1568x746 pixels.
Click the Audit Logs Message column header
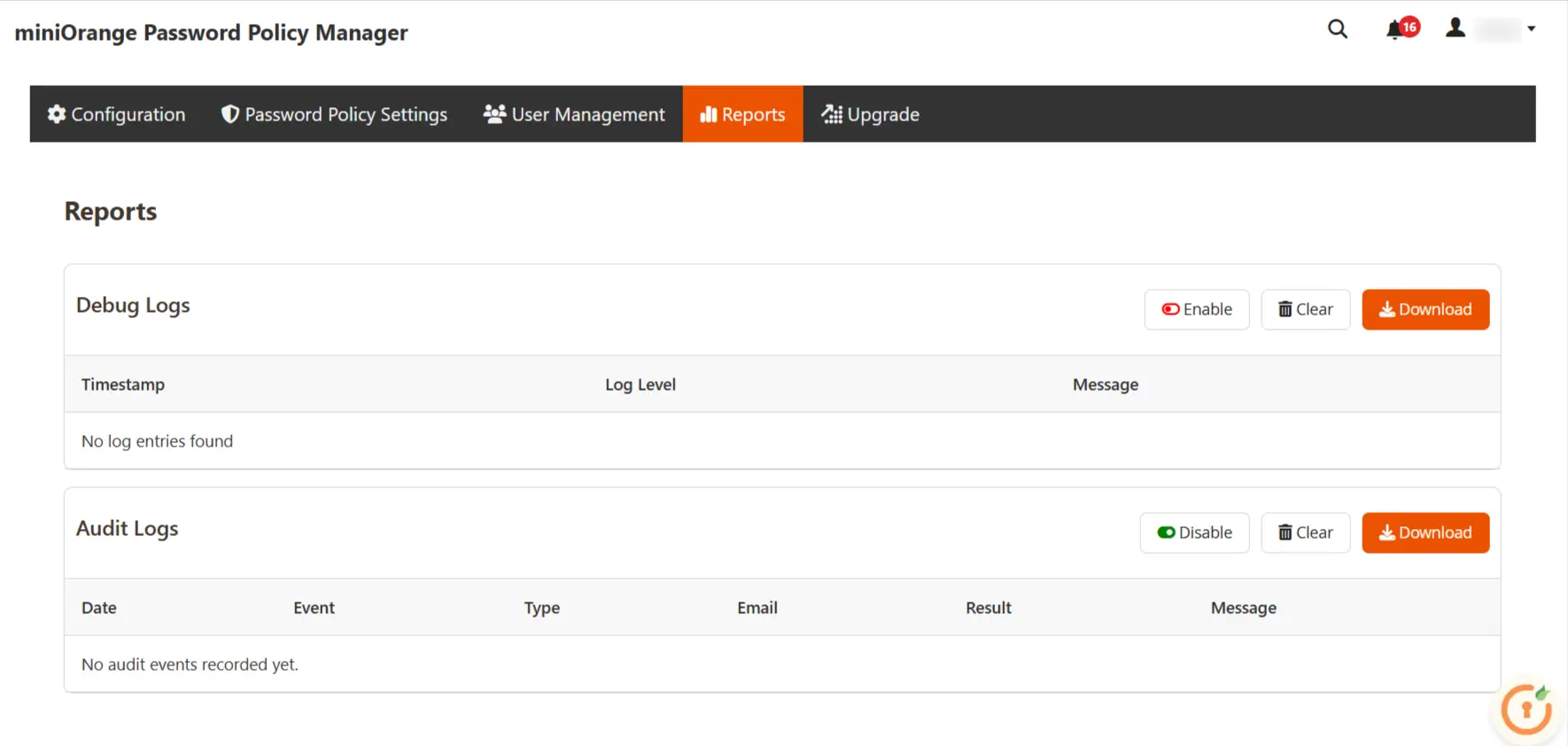click(1244, 608)
